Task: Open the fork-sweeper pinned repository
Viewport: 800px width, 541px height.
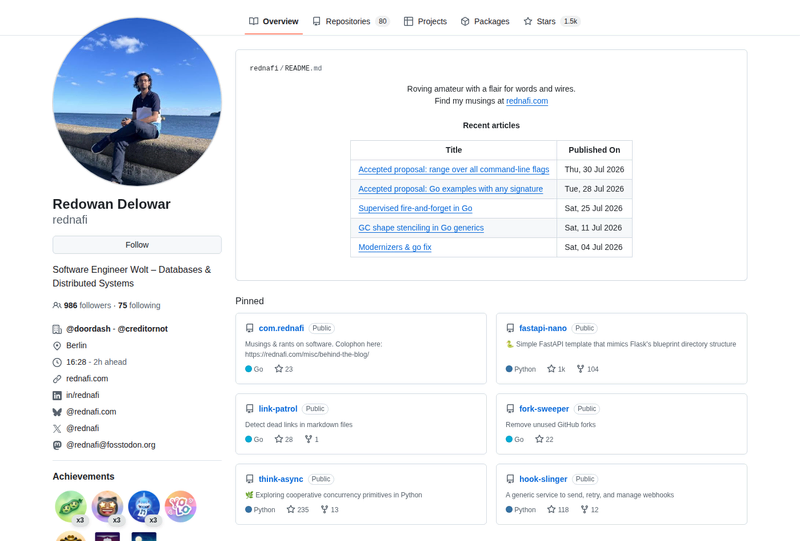Action: pos(544,409)
